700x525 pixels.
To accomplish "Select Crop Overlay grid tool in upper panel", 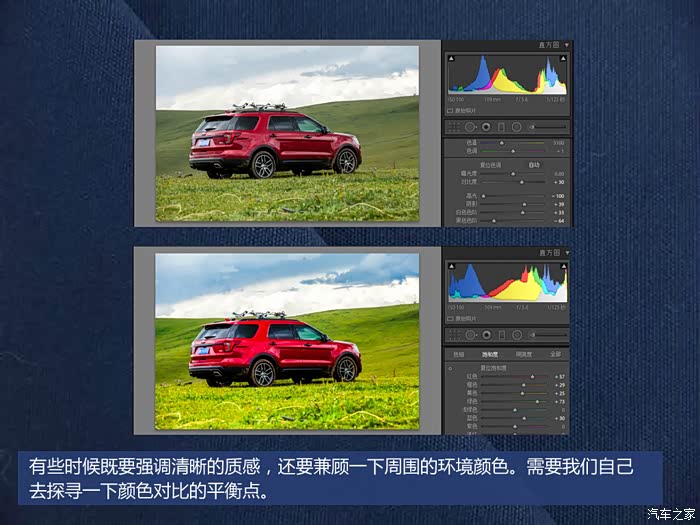I will (x=454, y=127).
